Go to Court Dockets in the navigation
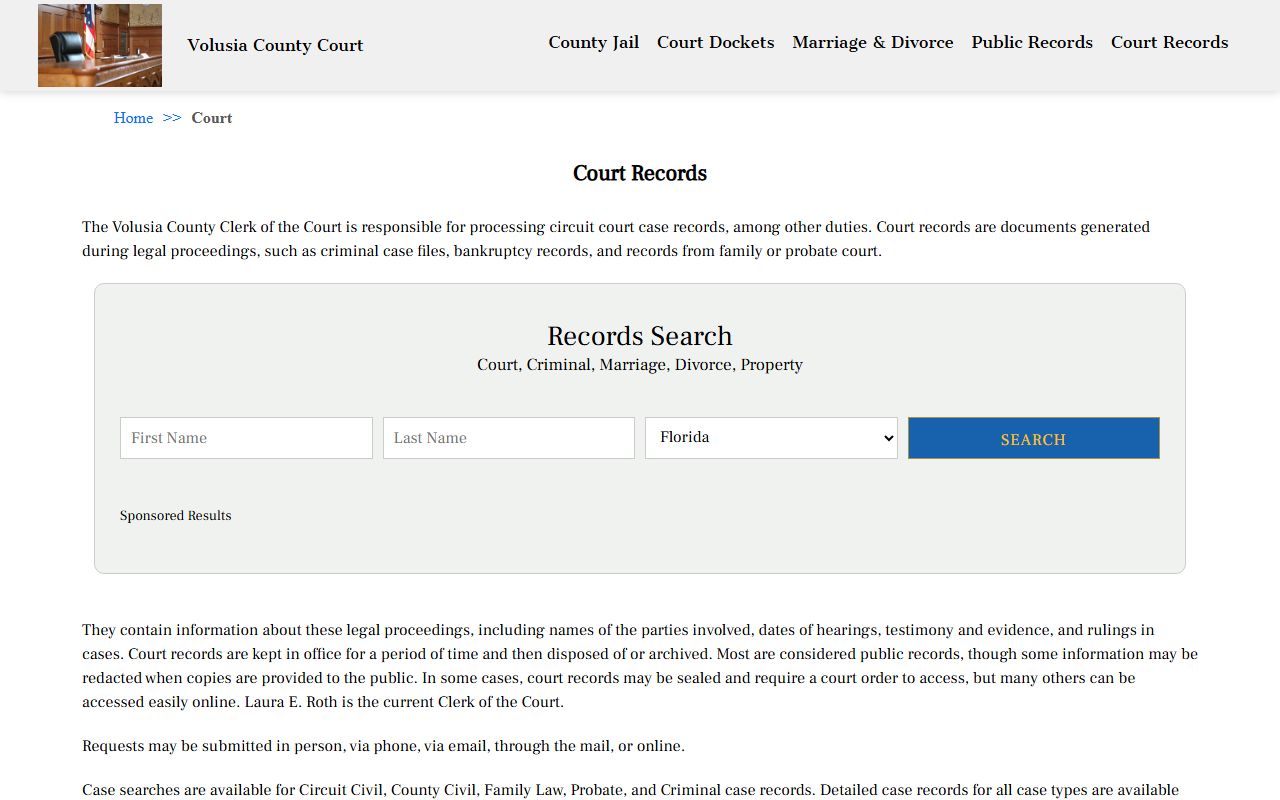The image size is (1280, 800). (x=715, y=42)
